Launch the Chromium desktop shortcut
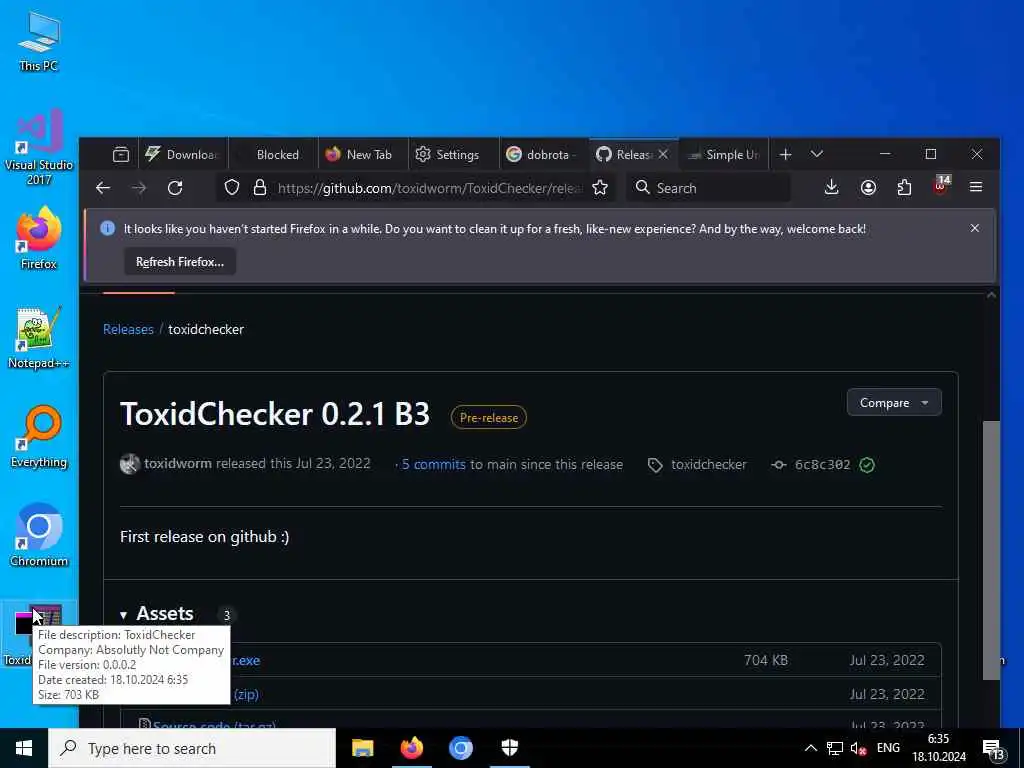This screenshot has width=1024, height=768. click(x=39, y=536)
